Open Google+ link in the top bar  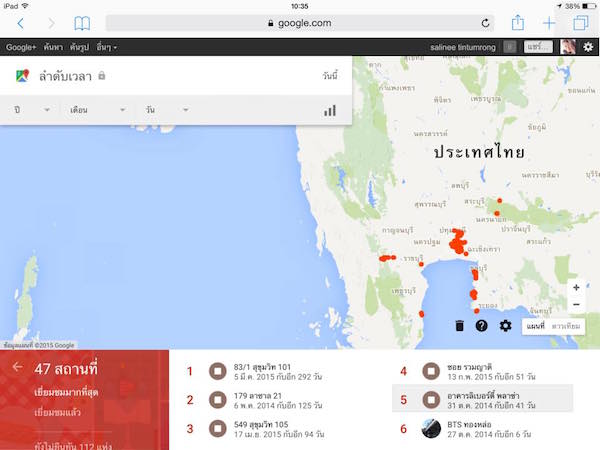(20, 47)
